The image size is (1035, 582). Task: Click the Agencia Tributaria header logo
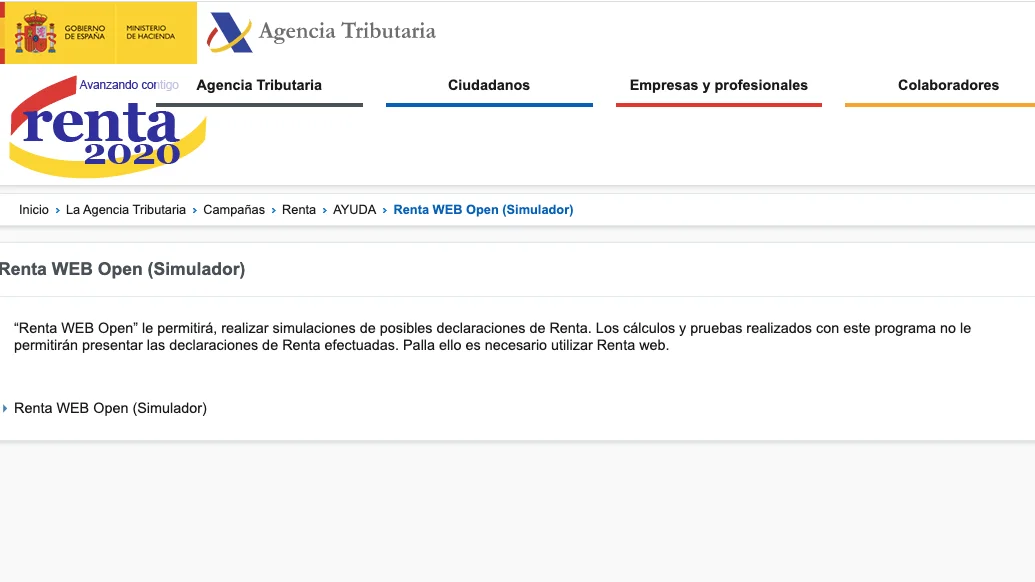tap(321, 31)
